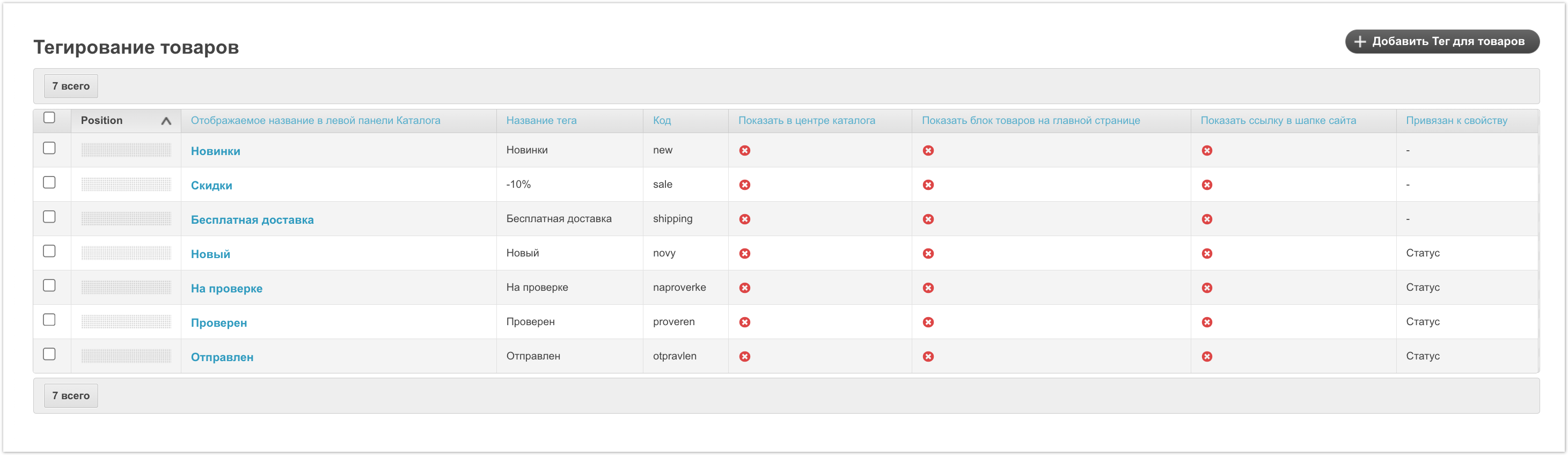The height and width of the screenshot is (455, 1568).
Task: Open the Бесплатная доставка tag link
Action: 252,219
